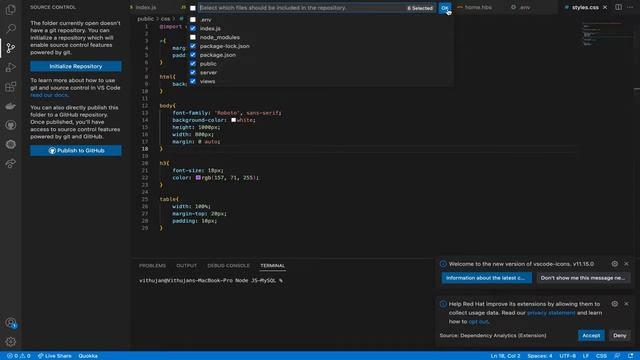
Task: Uncheck the package-lock.json checkbox
Action: coord(193,46)
